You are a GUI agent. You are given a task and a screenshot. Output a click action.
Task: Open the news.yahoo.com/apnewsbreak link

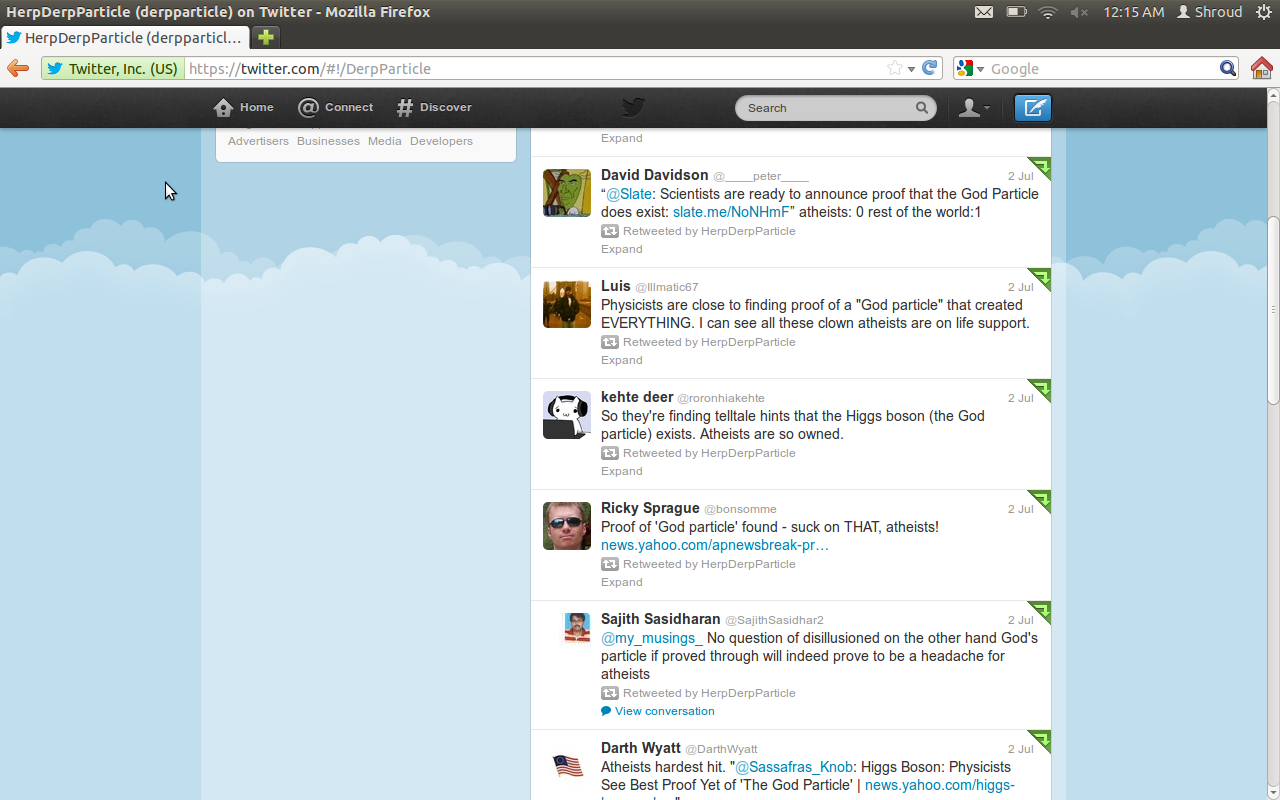[x=715, y=545]
